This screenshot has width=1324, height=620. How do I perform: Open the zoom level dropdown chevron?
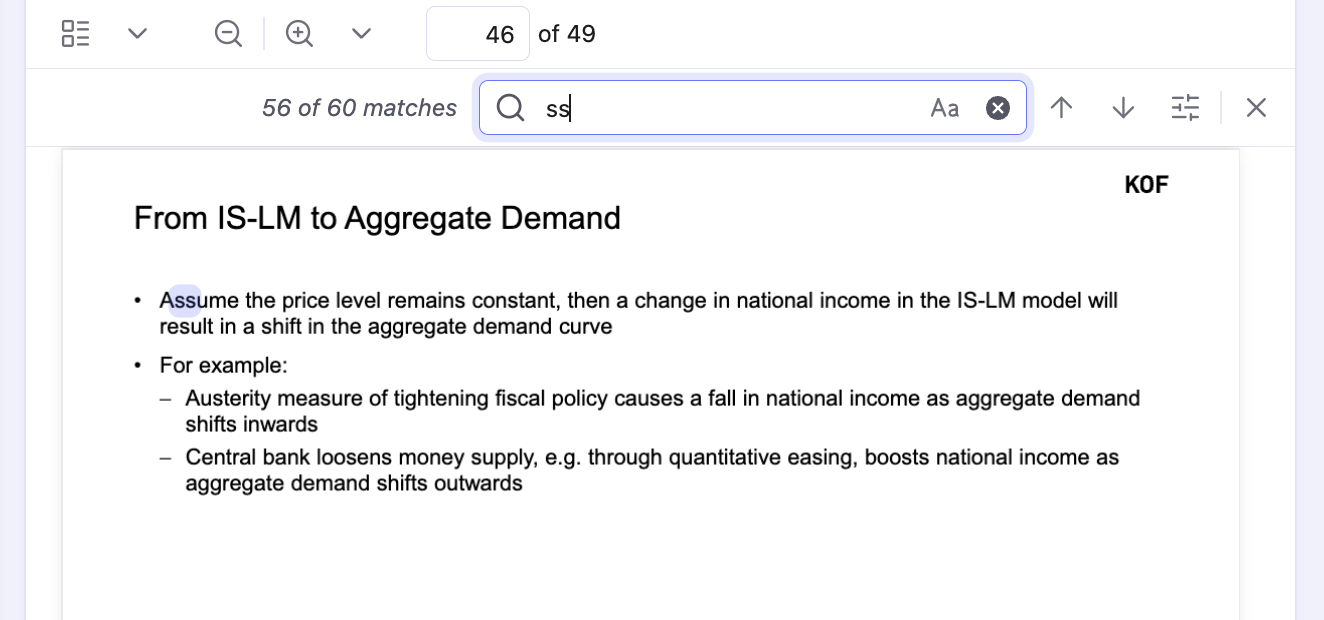[362, 34]
